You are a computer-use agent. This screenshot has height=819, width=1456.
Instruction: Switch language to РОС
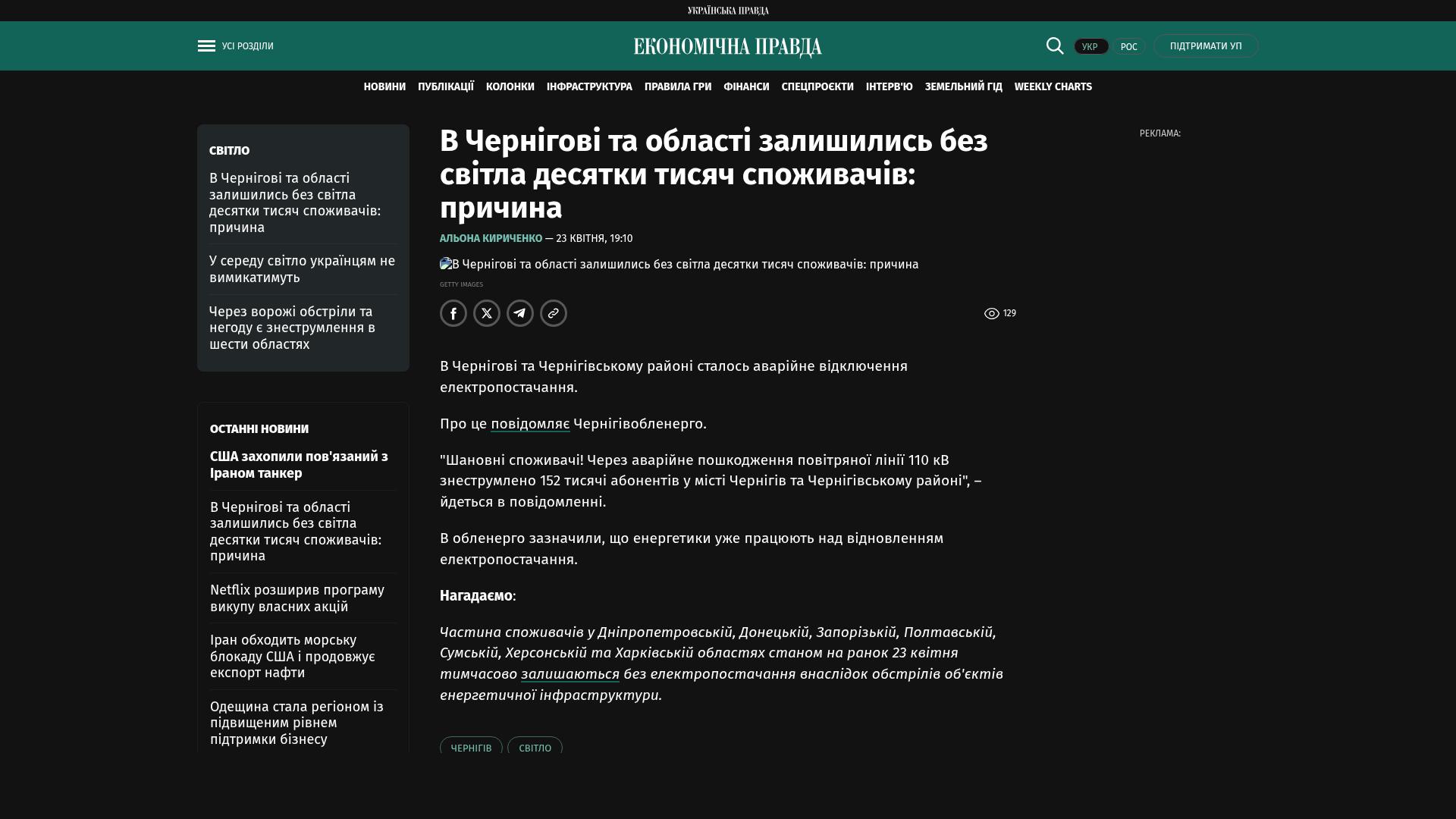[1128, 46]
